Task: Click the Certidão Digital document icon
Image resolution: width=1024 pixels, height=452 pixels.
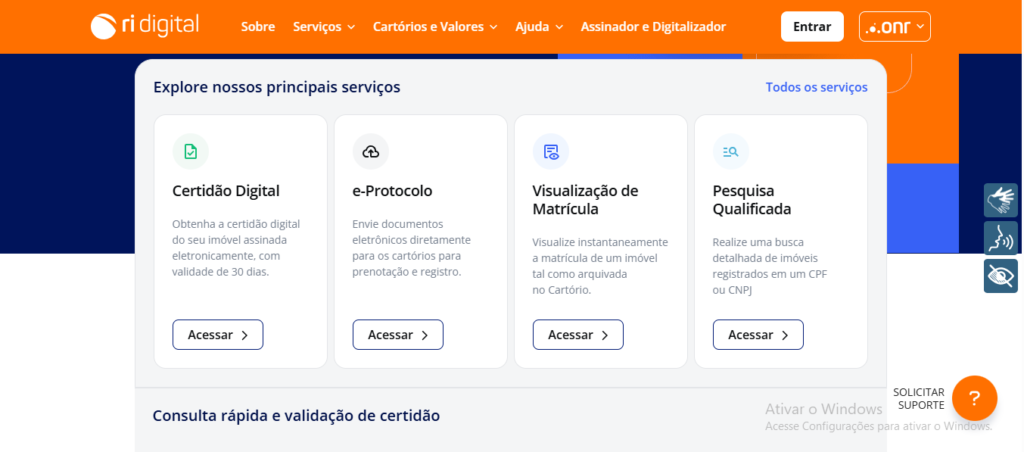Action: click(x=191, y=151)
